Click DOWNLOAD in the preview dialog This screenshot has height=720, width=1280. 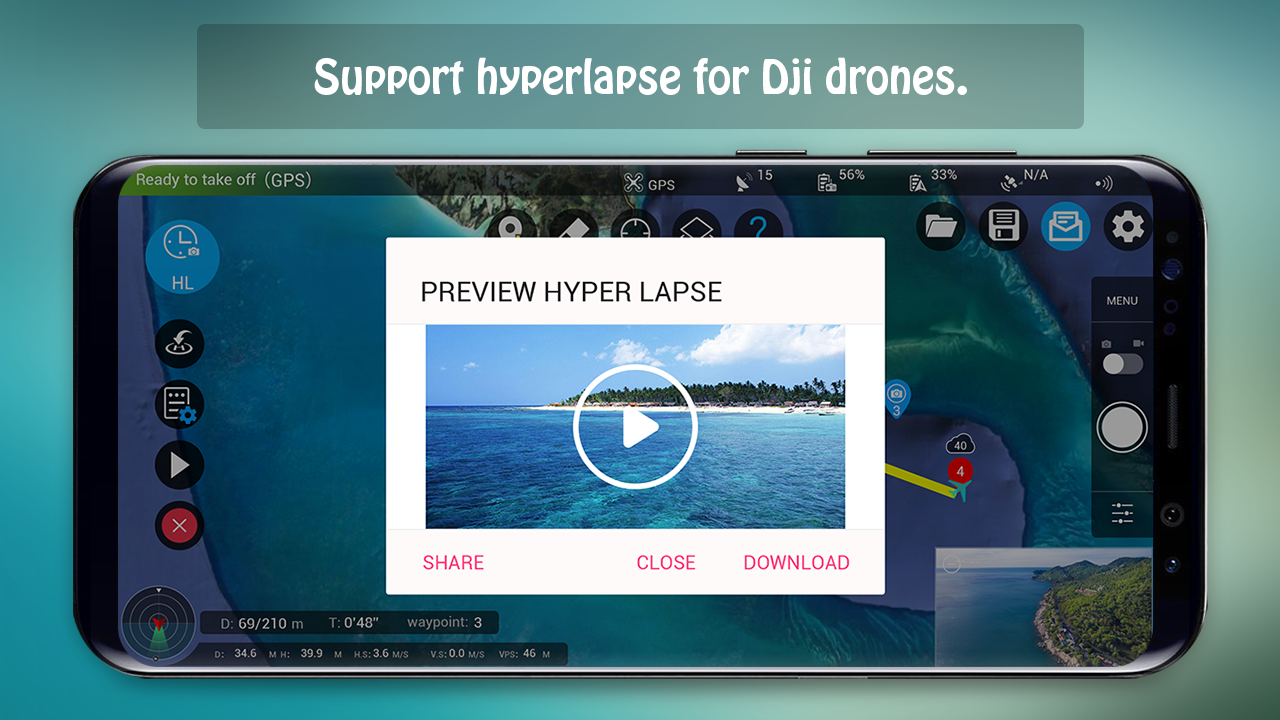tap(796, 563)
